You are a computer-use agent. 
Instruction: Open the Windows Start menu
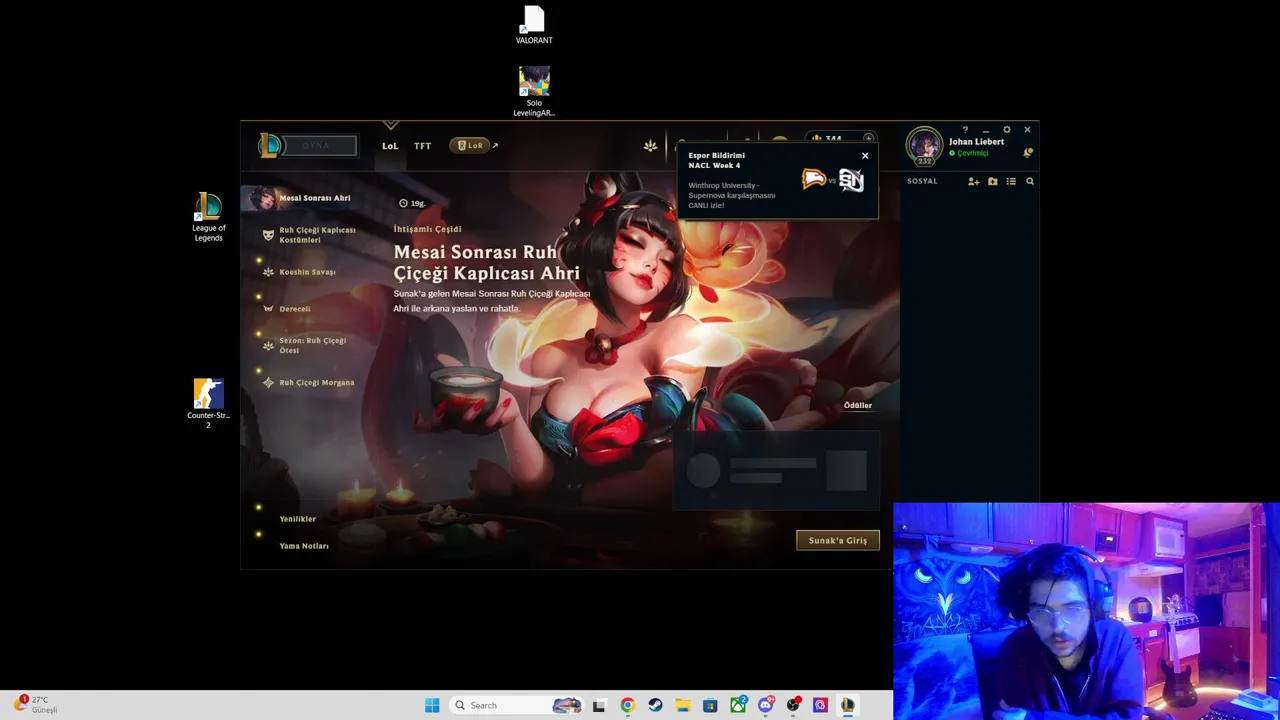click(x=432, y=705)
